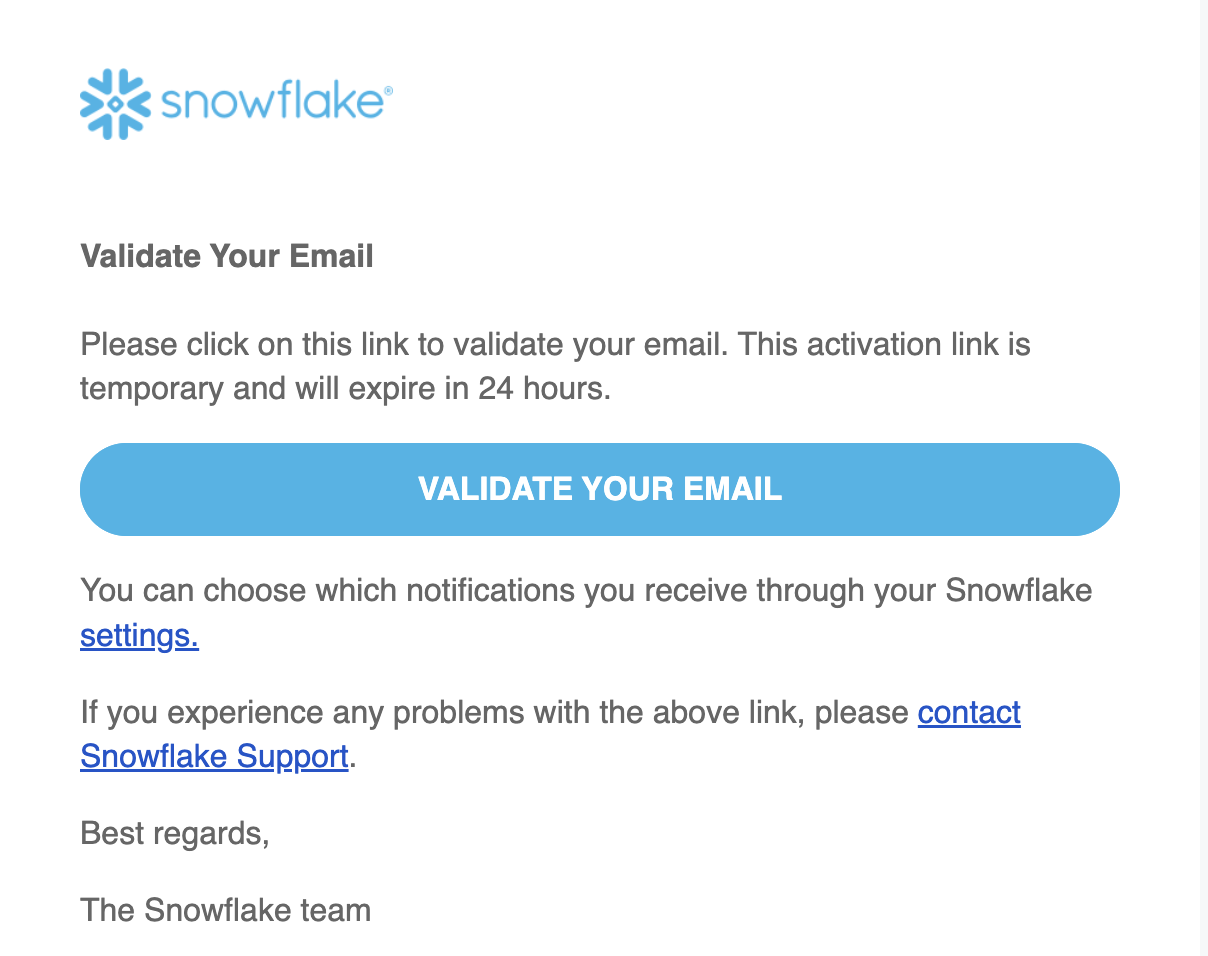Select the Validate Your Email heading
1208x956 pixels.
point(226,256)
